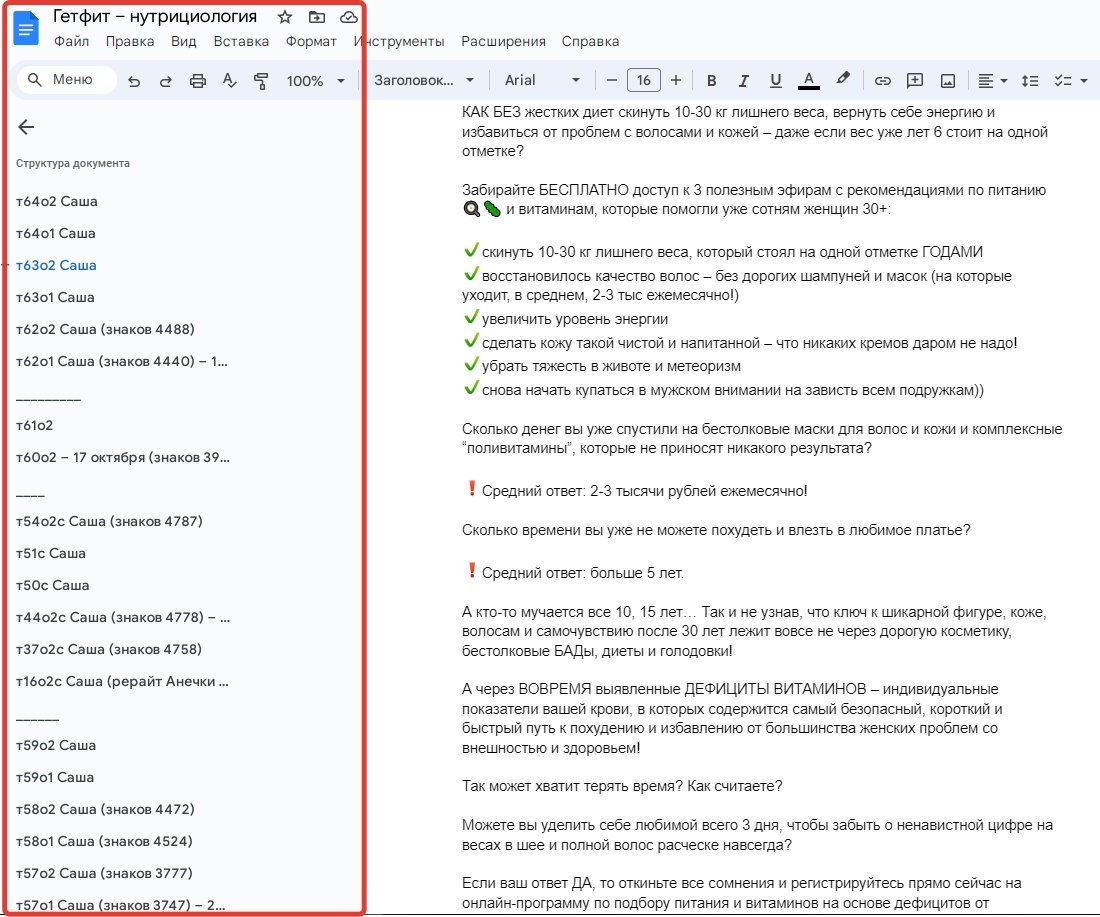
Task: Open the highlight color marker
Action: pyautogui.click(x=843, y=79)
